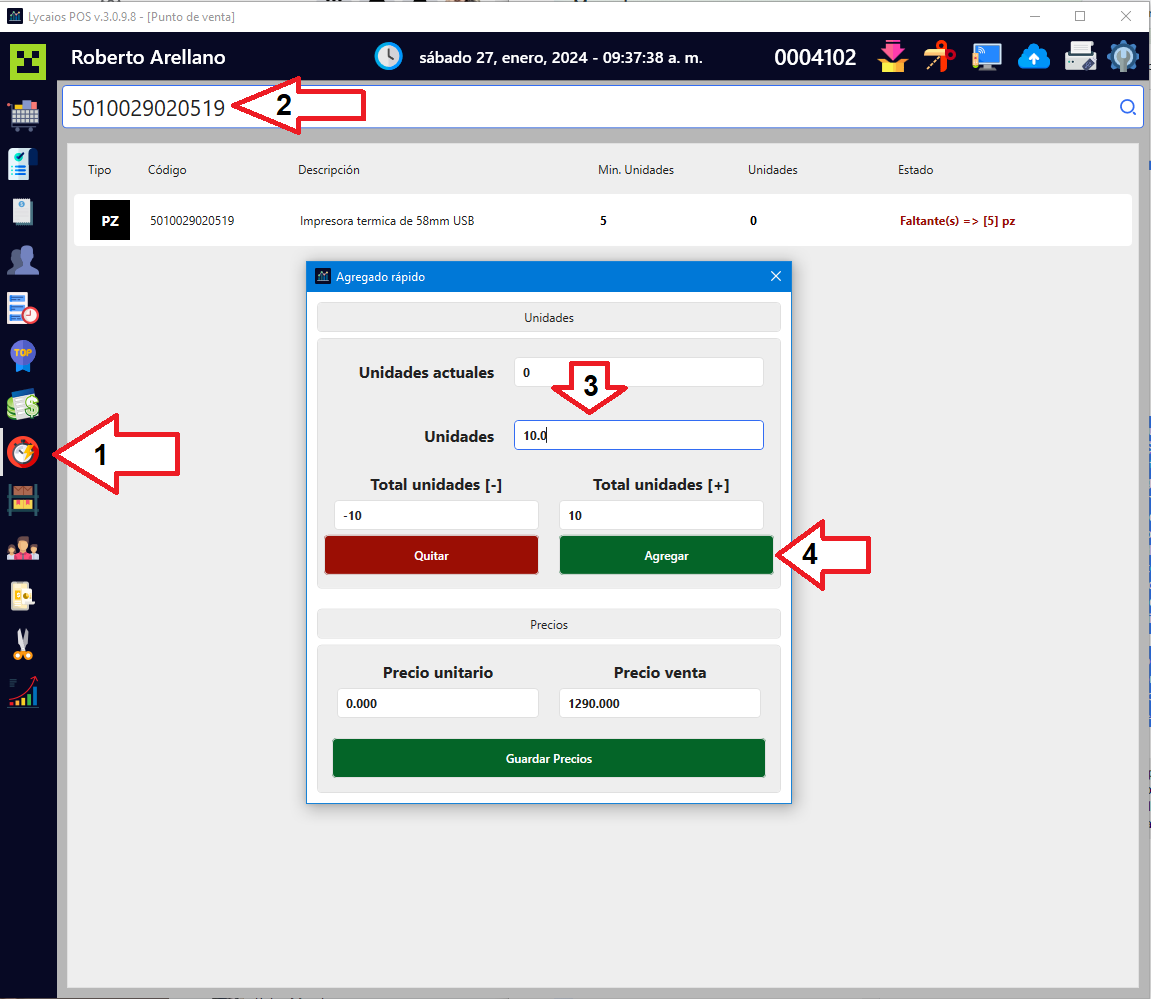Viewport: 1151px width, 999px height.
Task: Click the pink arrow box download icon
Action: [892, 57]
